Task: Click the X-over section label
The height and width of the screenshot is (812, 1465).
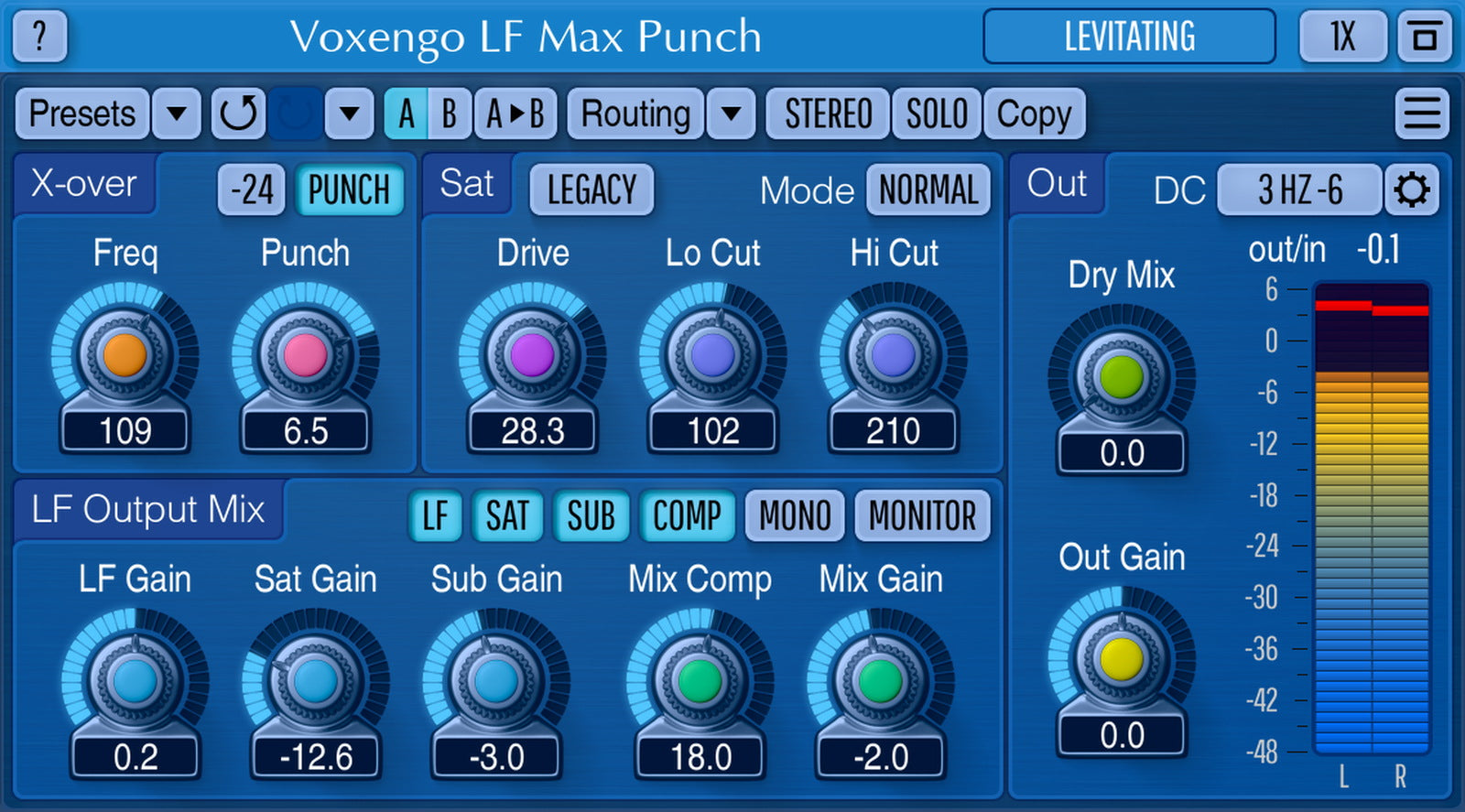Action: [84, 183]
